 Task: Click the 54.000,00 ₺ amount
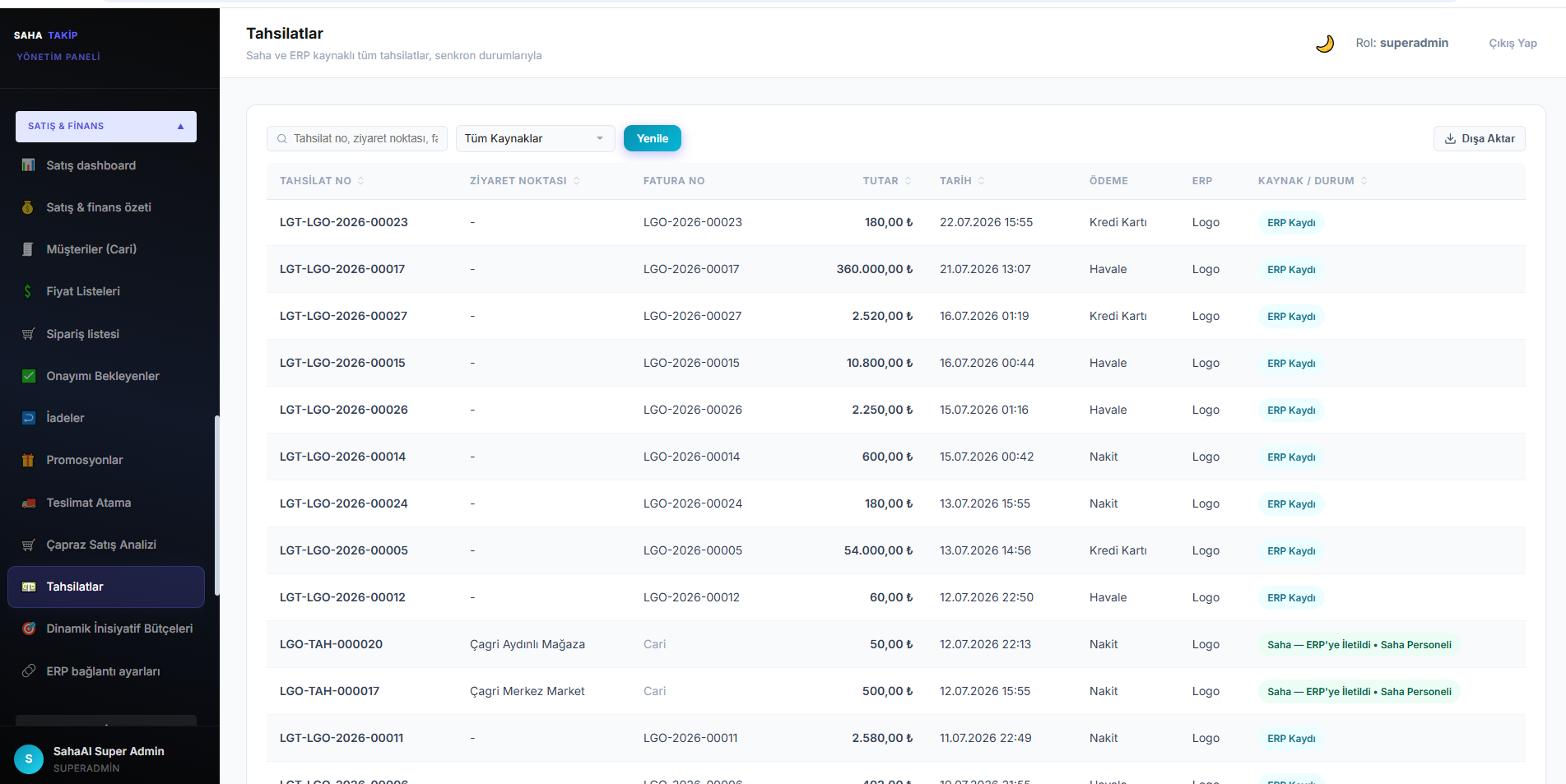(x=878, y=550)
